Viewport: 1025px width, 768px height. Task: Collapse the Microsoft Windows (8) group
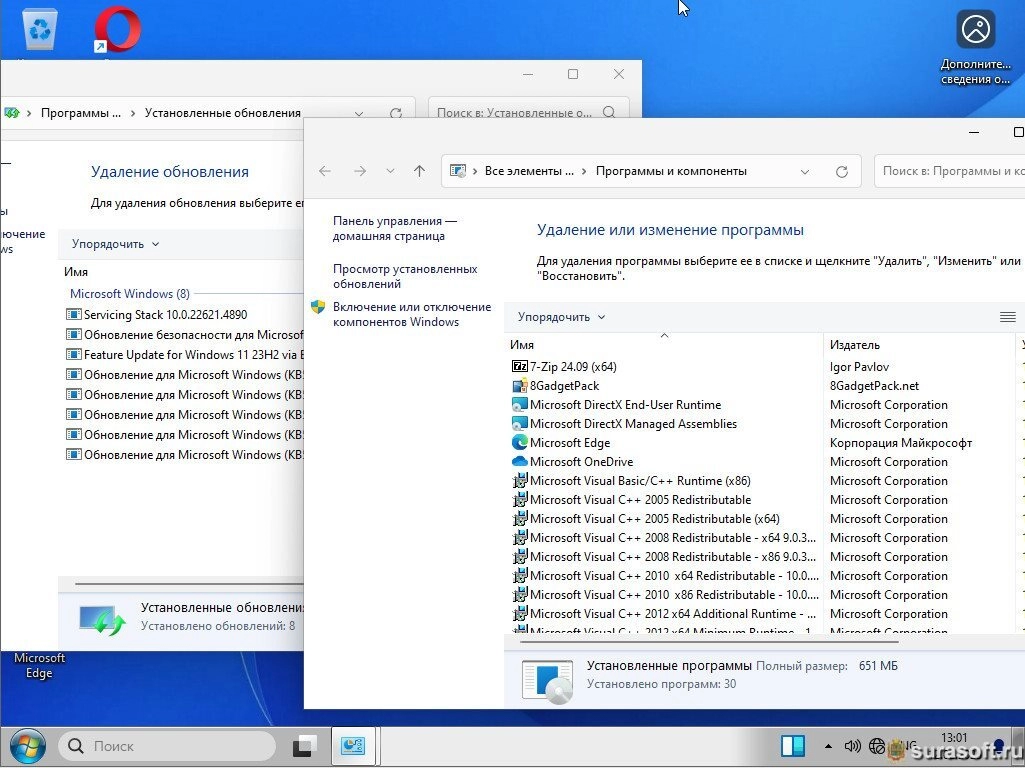[129, 293]
